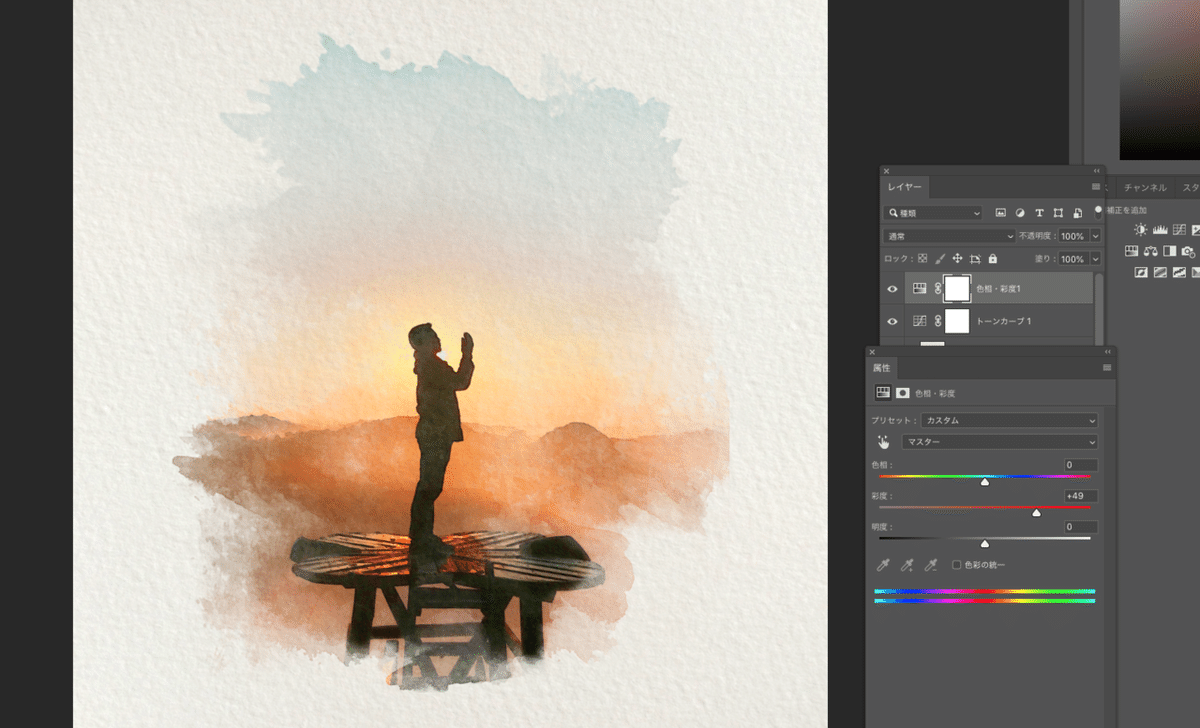This screenshot has height=728, width=1200.
Task: Open the Layers panel flyout menu
Action: [1097, 187]
